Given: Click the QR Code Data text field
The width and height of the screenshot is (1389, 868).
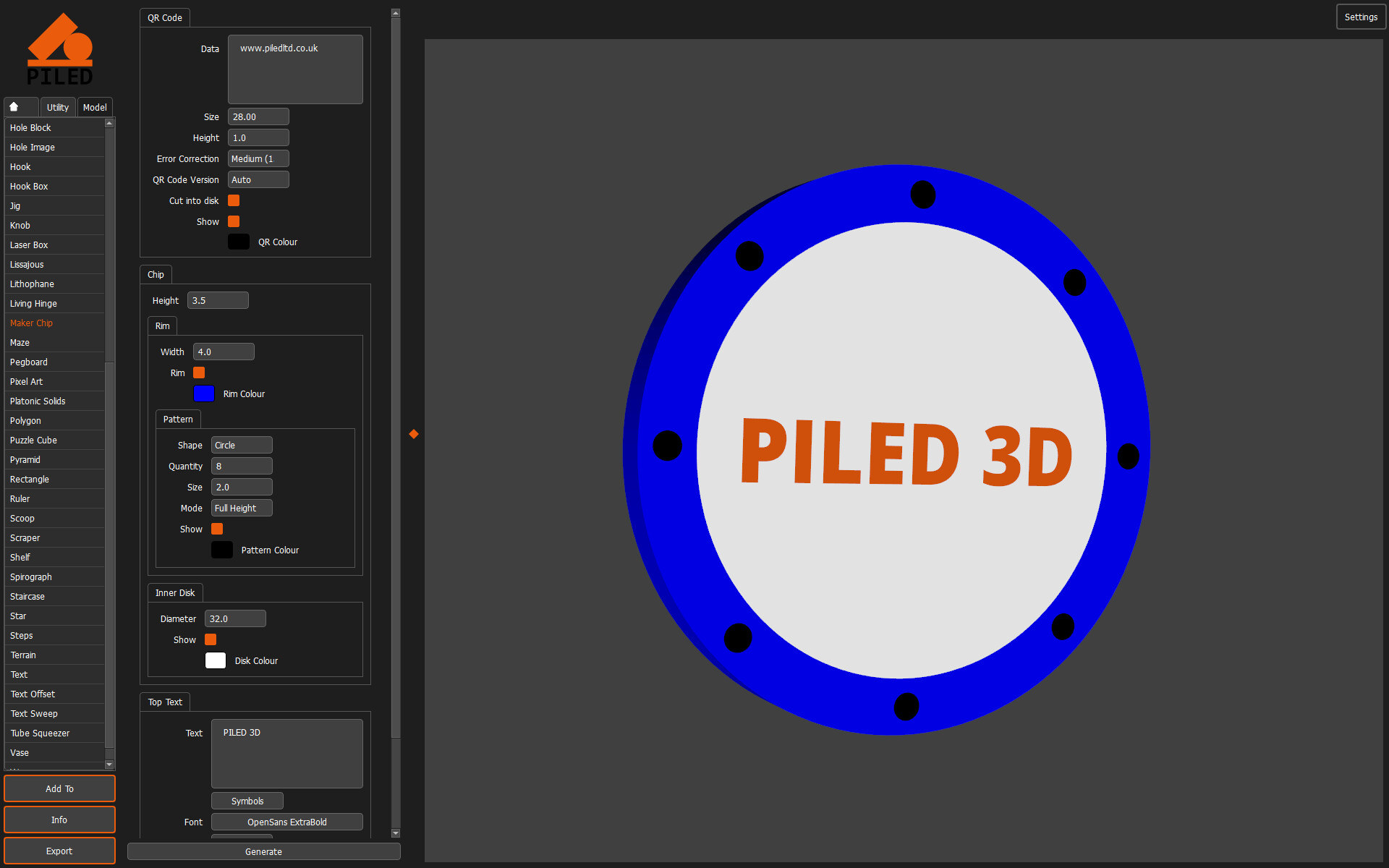Looking at the screenshot, I should click(295, 69).
